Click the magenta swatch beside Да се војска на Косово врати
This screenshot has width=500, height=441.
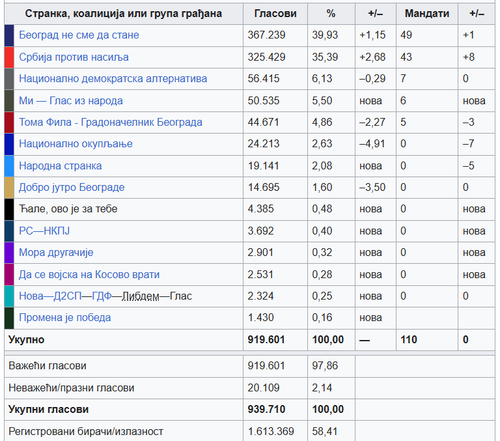click(x=9, y=274)
